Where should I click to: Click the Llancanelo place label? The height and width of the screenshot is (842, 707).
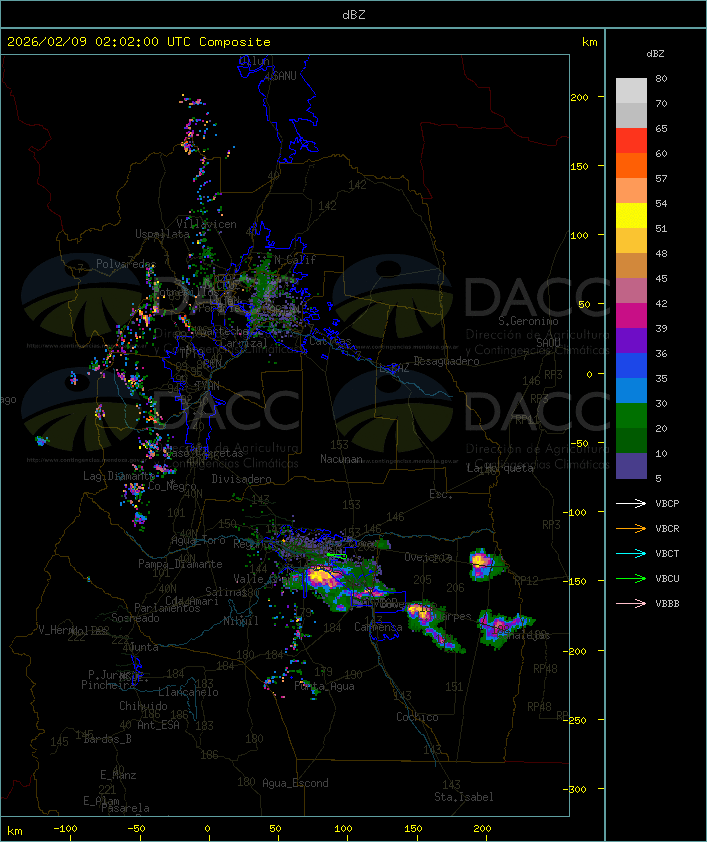[x=188, y=692]
